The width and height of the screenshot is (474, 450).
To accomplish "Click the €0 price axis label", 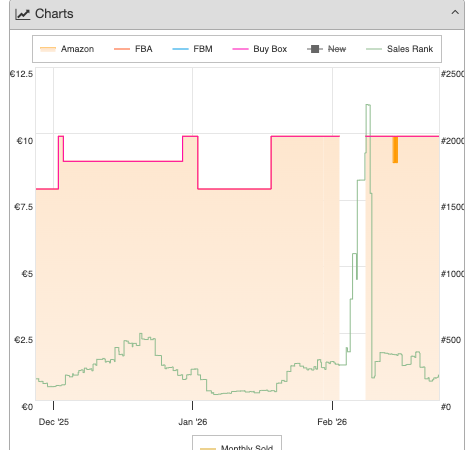I will click(27, 407).
